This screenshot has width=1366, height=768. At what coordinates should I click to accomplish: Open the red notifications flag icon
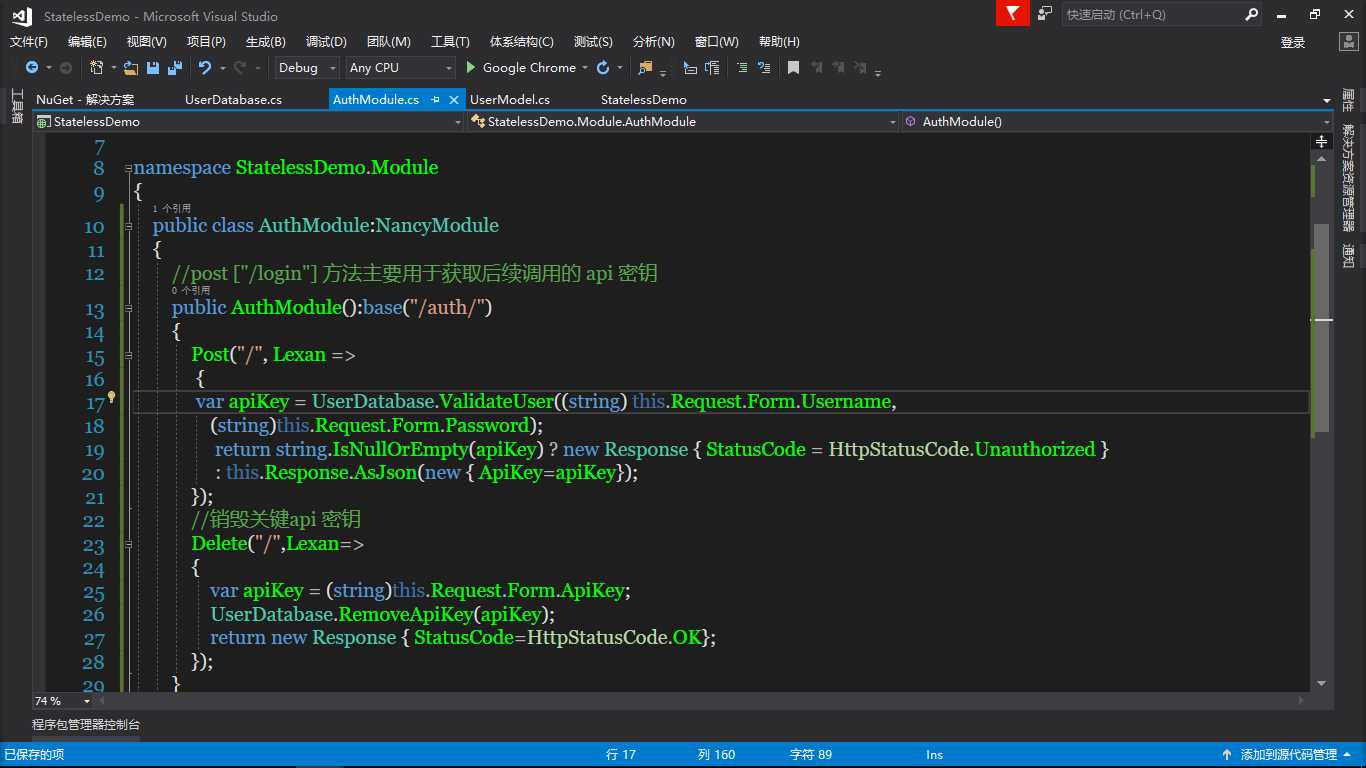click(1013, 13)
